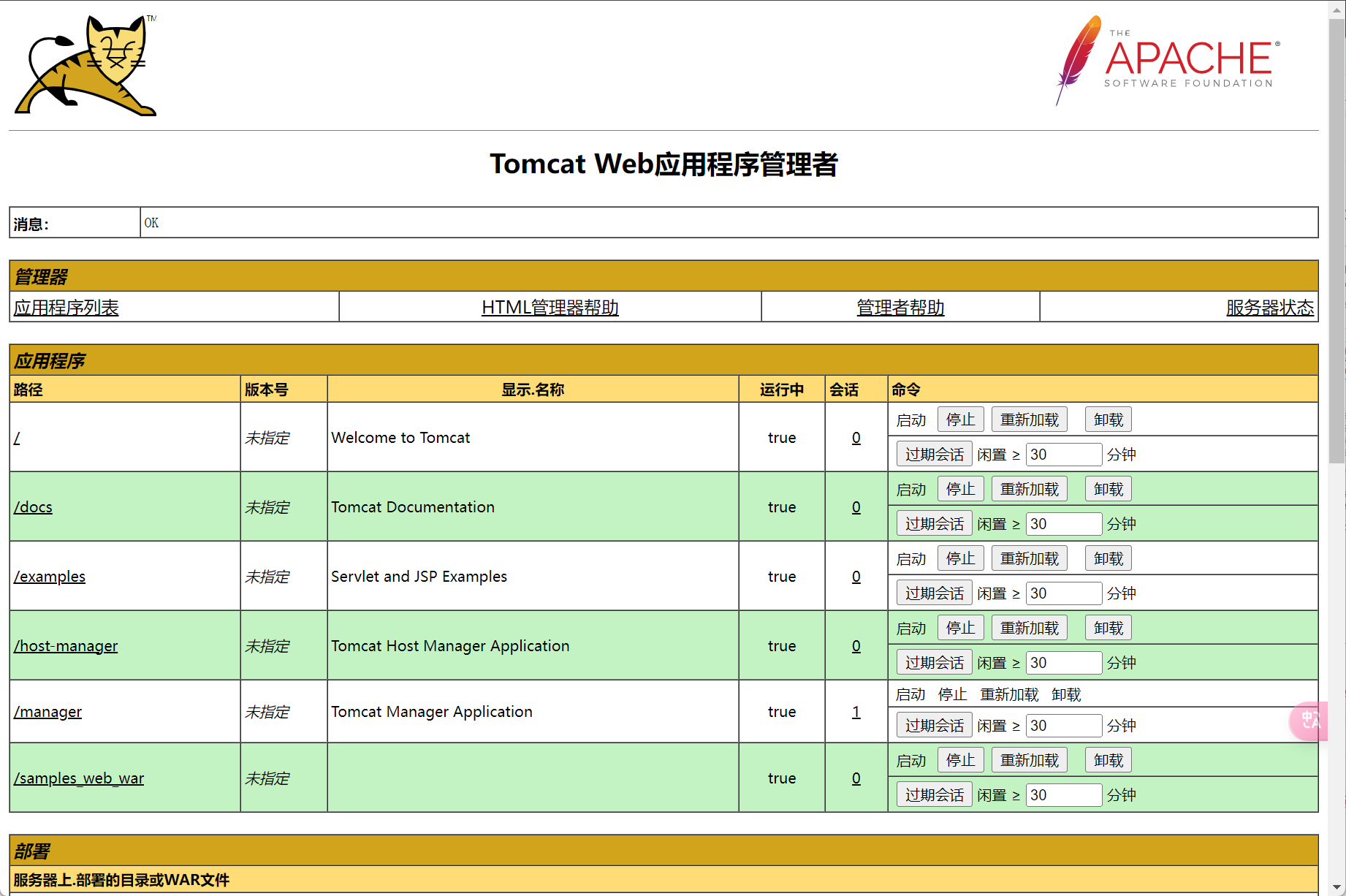Open the /host-manager application link
Screen dimensions: 1346x896
pyautogui.click(x=66, y=646)
